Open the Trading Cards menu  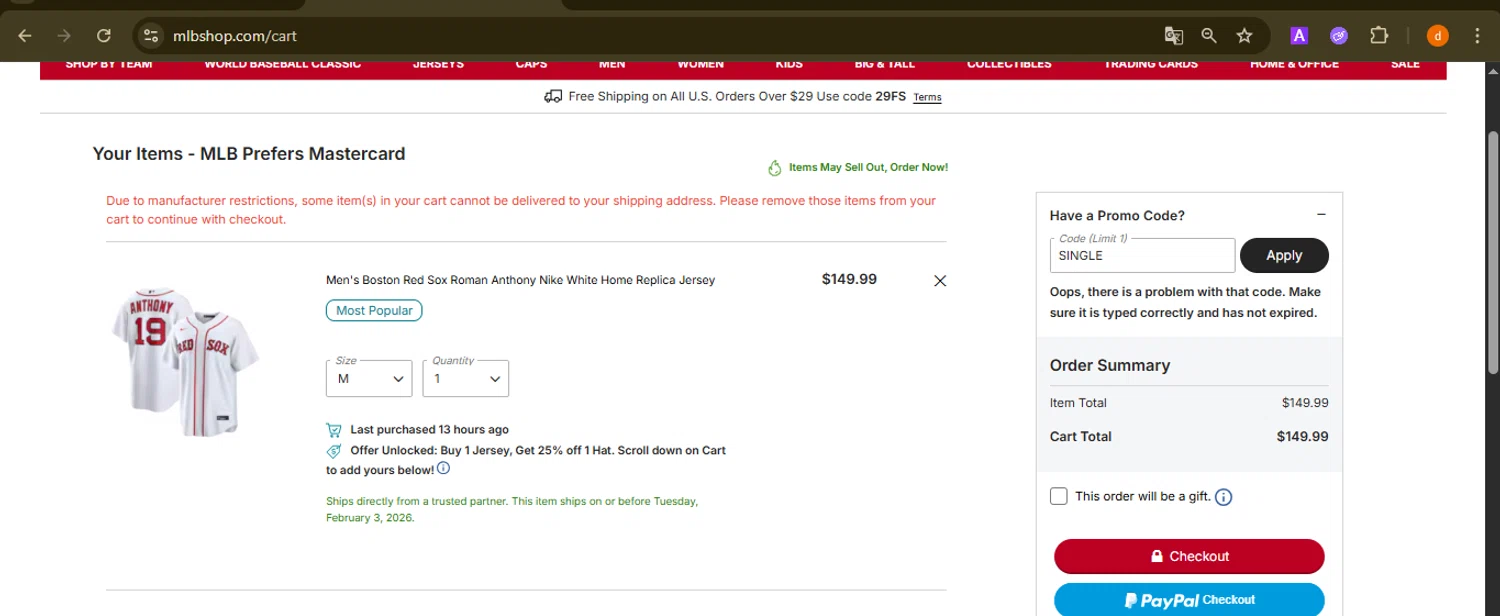tap(1151, 65)
